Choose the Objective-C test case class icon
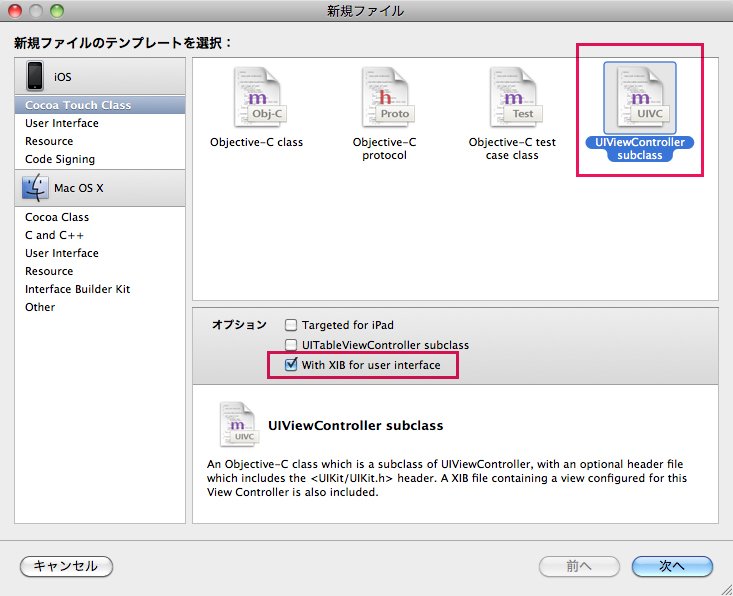 point(516,97)
